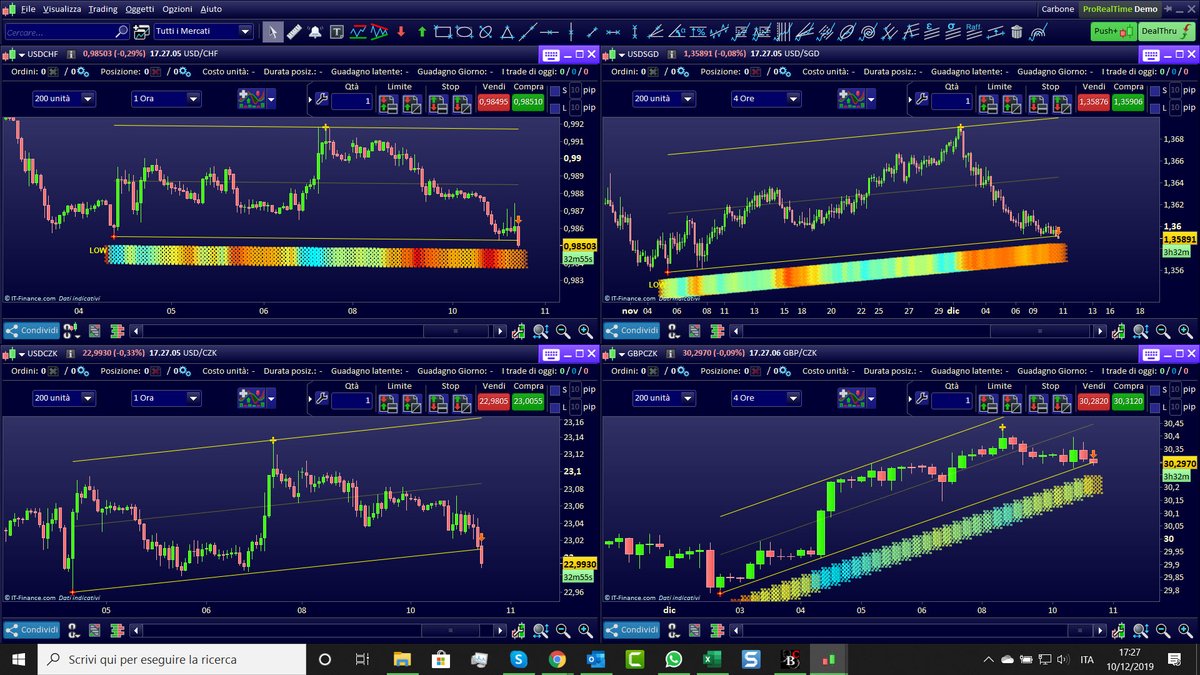Open the Aiuto menu
Image resolution: width=1200 pixels, height=675 pixels.
tap(211, 8)
